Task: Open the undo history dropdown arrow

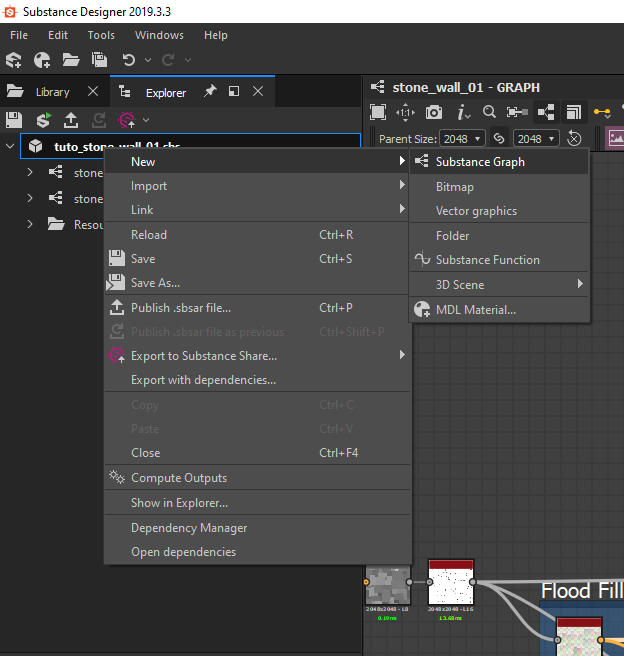Action: click(148, 60)
